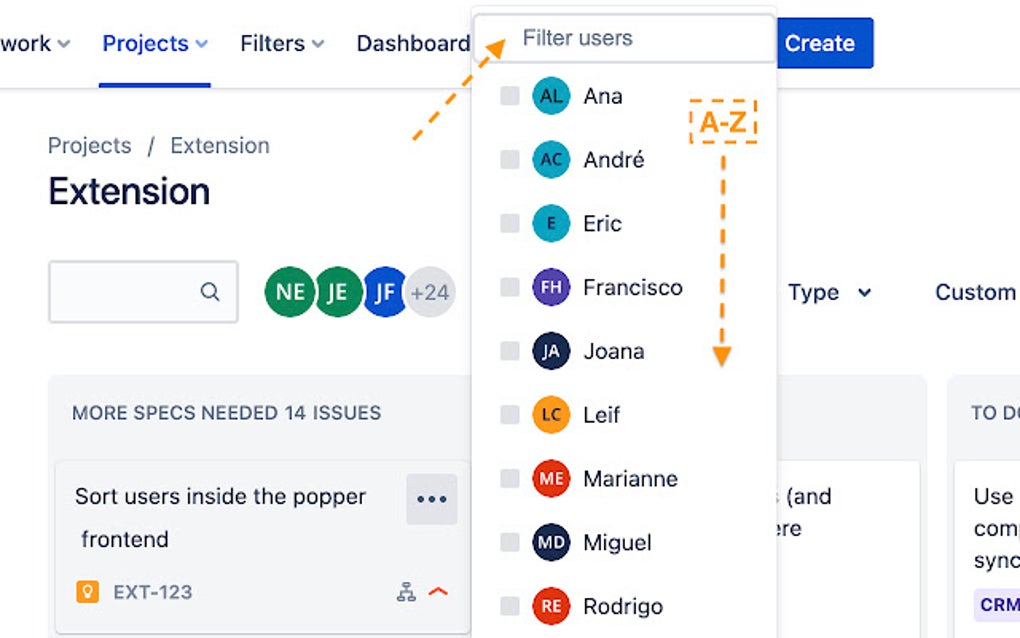Check the checkbox next to Ana
Viewport: 1020px width, 638px height.
coord(509,96)
